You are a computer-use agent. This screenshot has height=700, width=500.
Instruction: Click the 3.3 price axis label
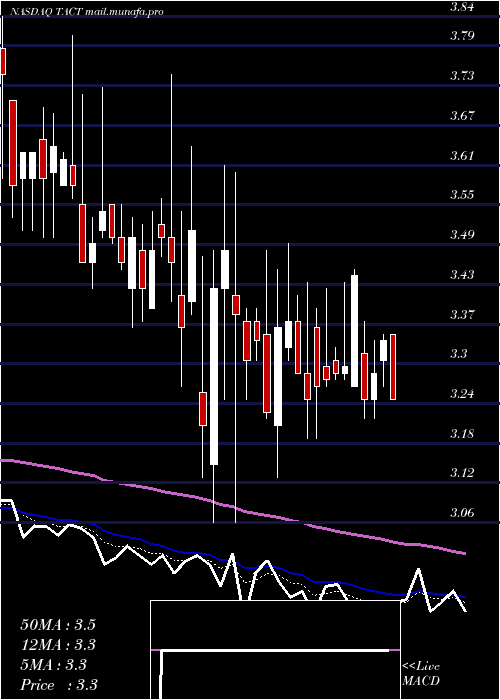tap(458, 354)
